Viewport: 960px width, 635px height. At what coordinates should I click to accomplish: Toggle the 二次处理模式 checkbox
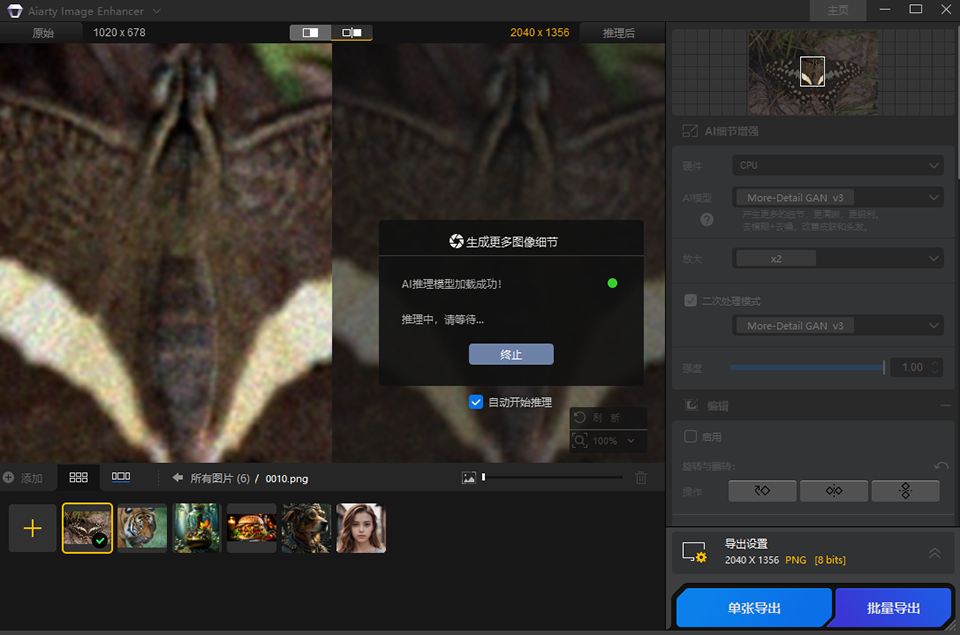(691, 301)
